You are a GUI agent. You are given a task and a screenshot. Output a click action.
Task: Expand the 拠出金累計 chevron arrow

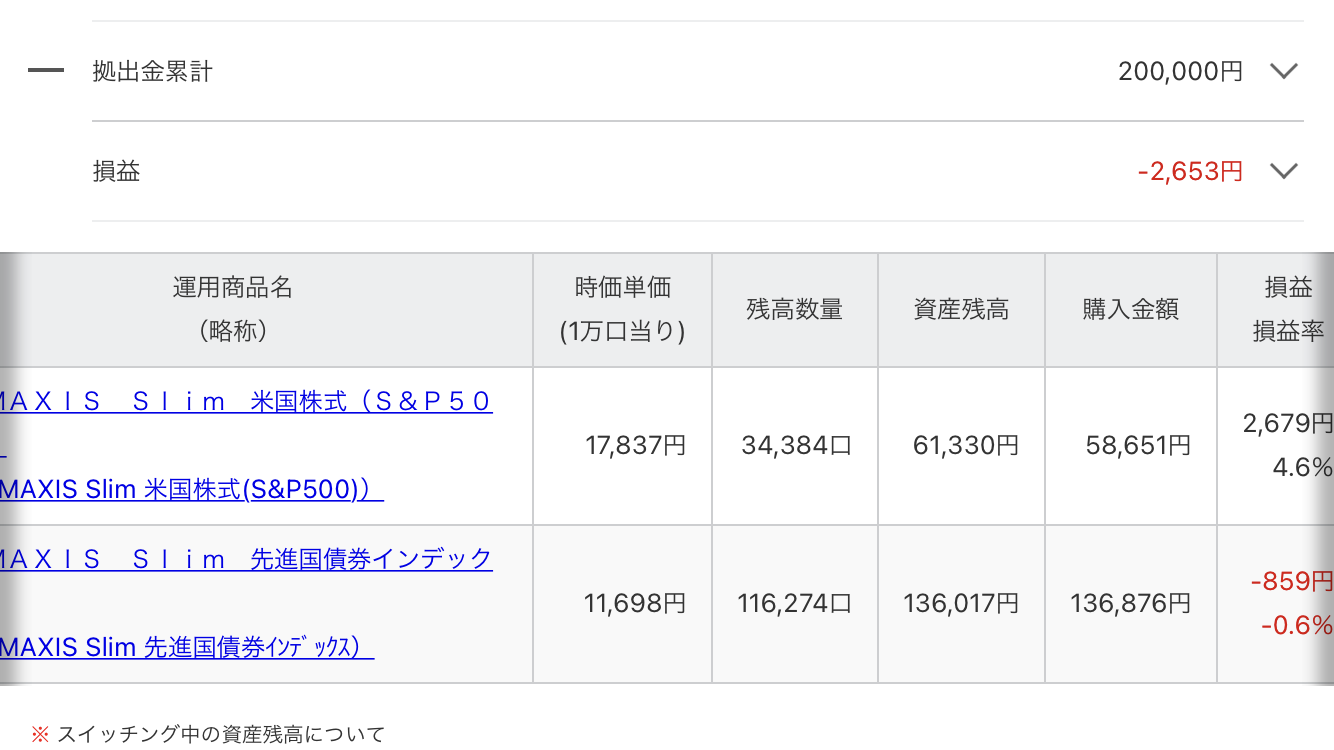[x=1283, y=71]
